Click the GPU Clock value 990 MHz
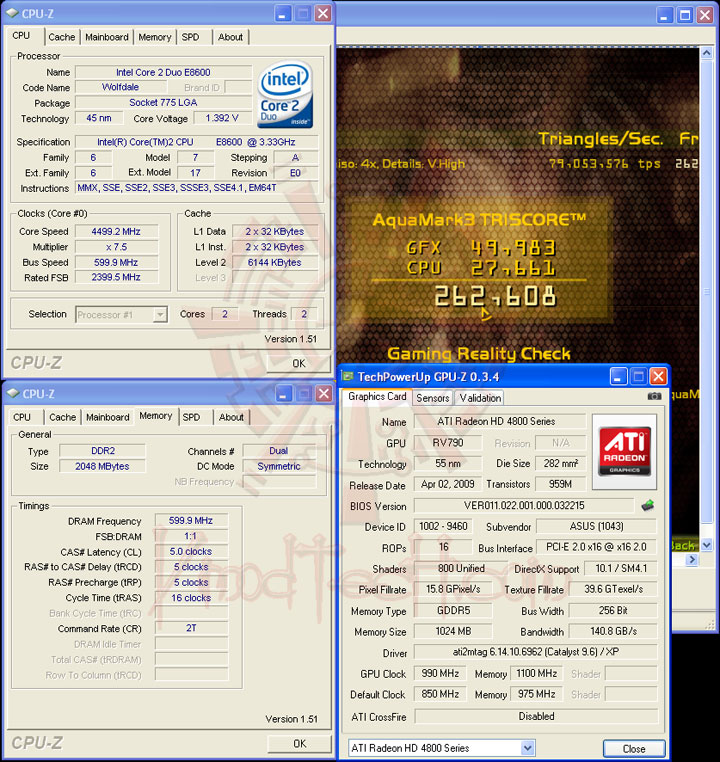This screenshot has height=762, width=720. click(440, 674)
